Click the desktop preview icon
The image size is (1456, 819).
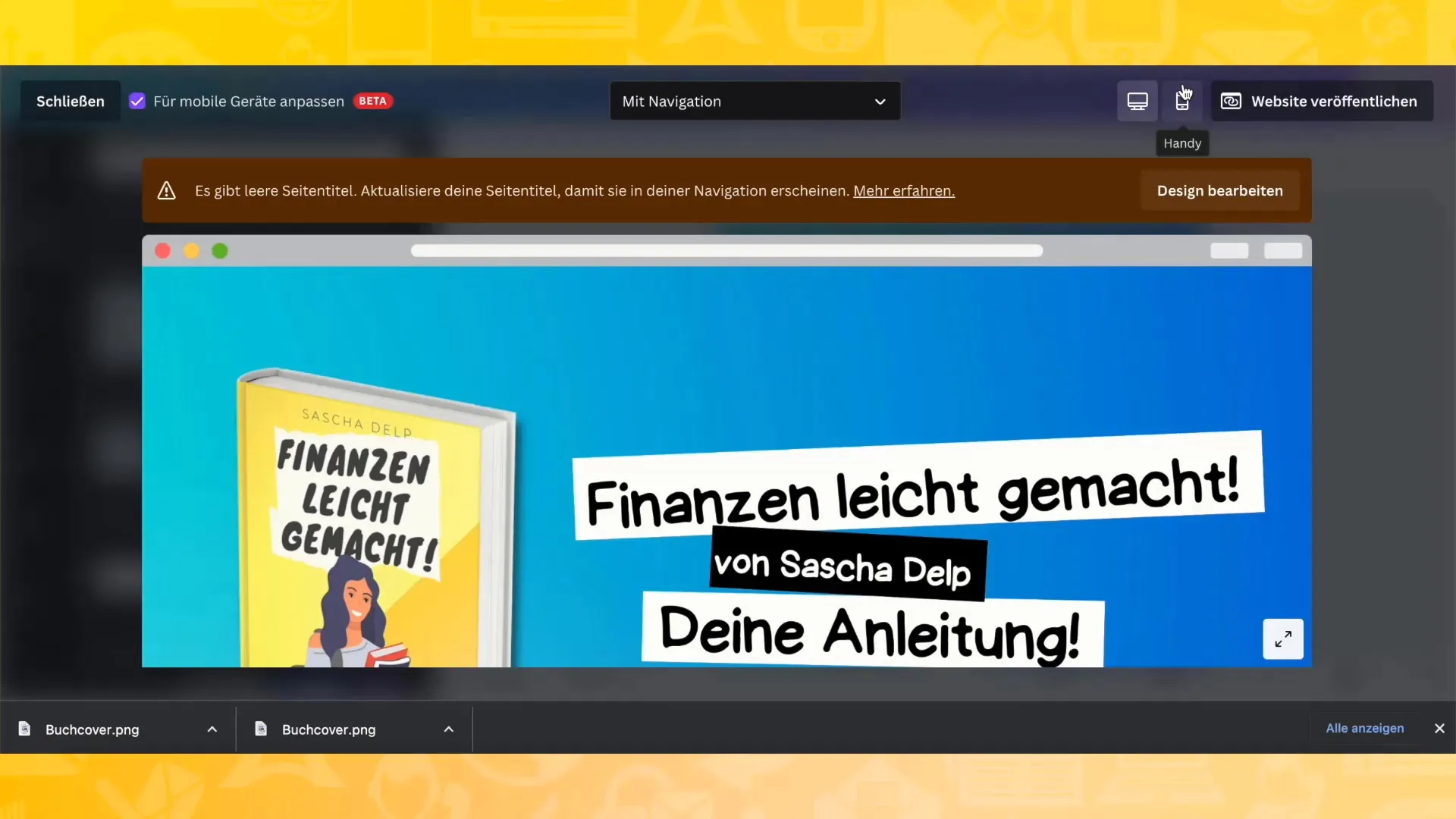point(1138,100)
